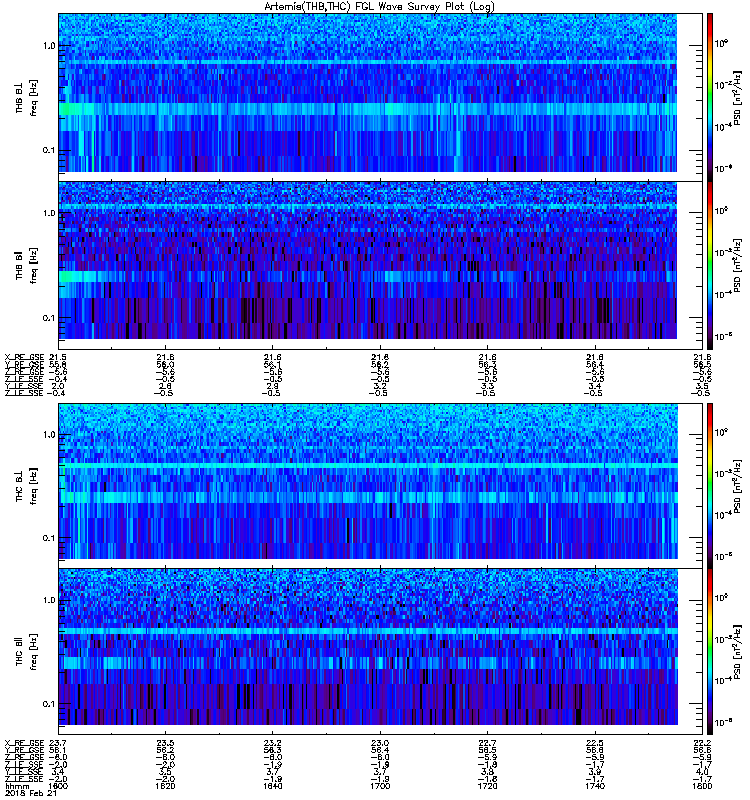Select the 'THB B⊥ freq [Hz]' axis label
Screen dimensions: 750x800
click(x=26, y=98)
